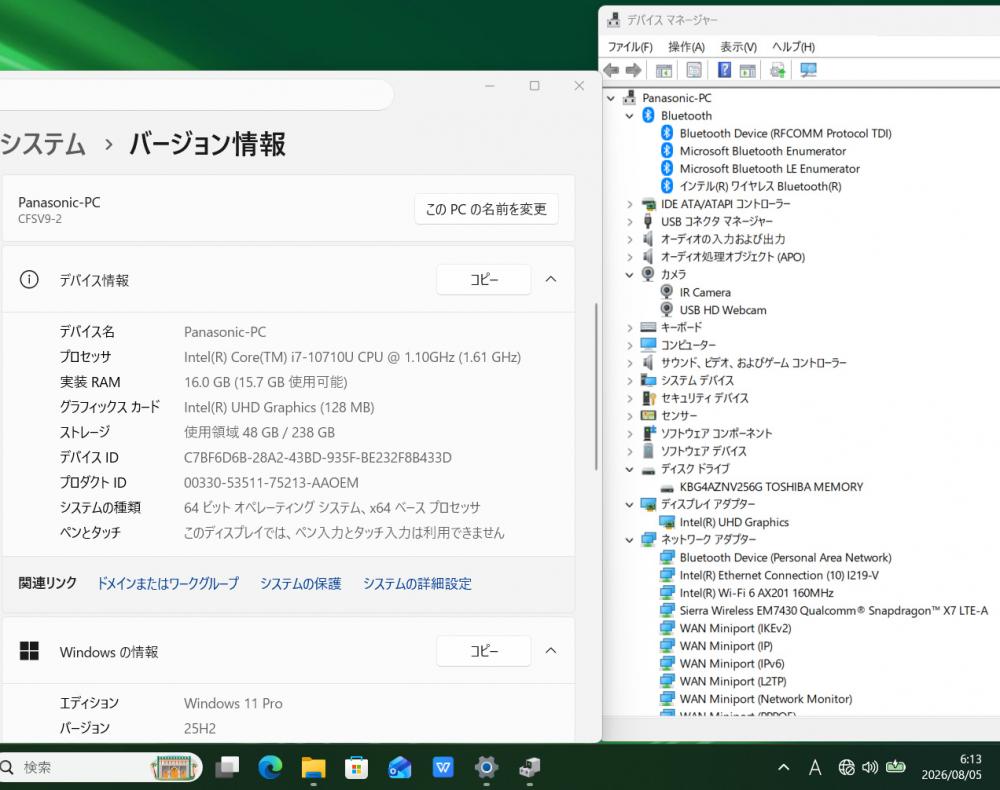Collapse the Windows の情報 section chevron
Viewport: 1000px width, 790px height.
(x=551, y=650)
